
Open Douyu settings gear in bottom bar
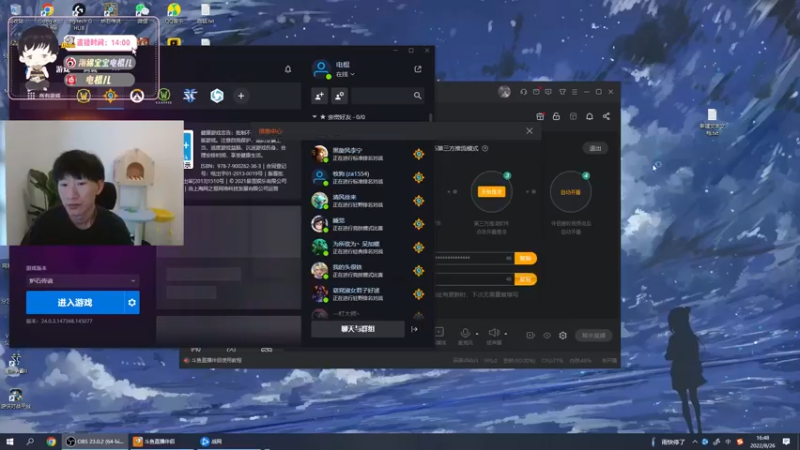click(563, 335)
